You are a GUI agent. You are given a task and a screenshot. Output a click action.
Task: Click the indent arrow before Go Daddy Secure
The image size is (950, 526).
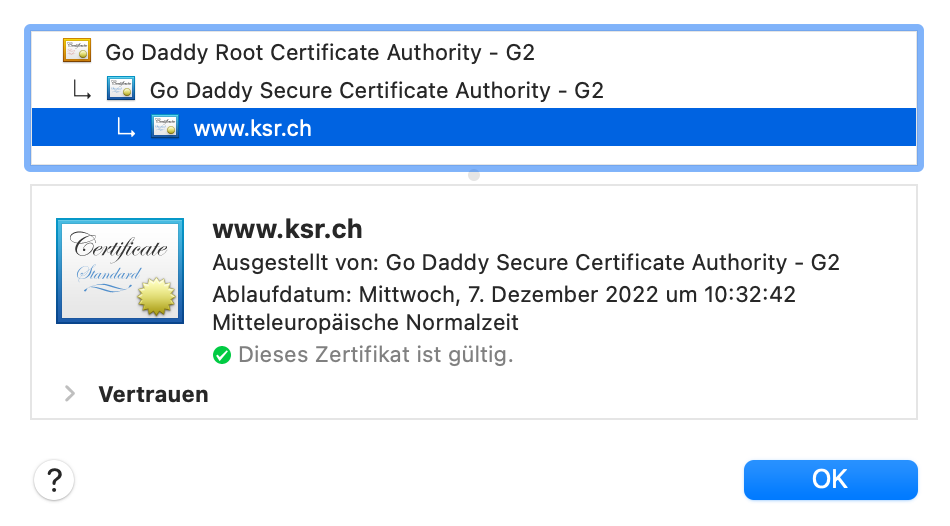coord(81,90)
